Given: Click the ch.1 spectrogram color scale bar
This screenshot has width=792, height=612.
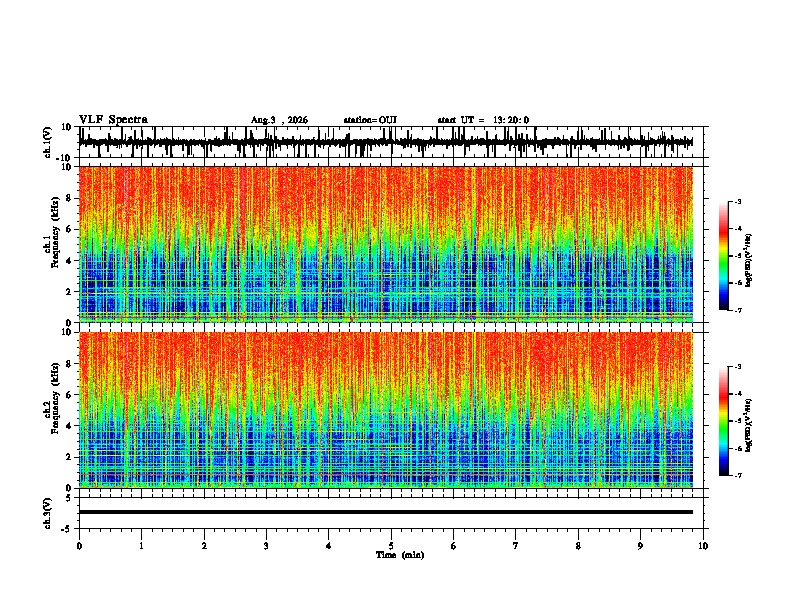Looking at the screenshot, I should (723, 256).
